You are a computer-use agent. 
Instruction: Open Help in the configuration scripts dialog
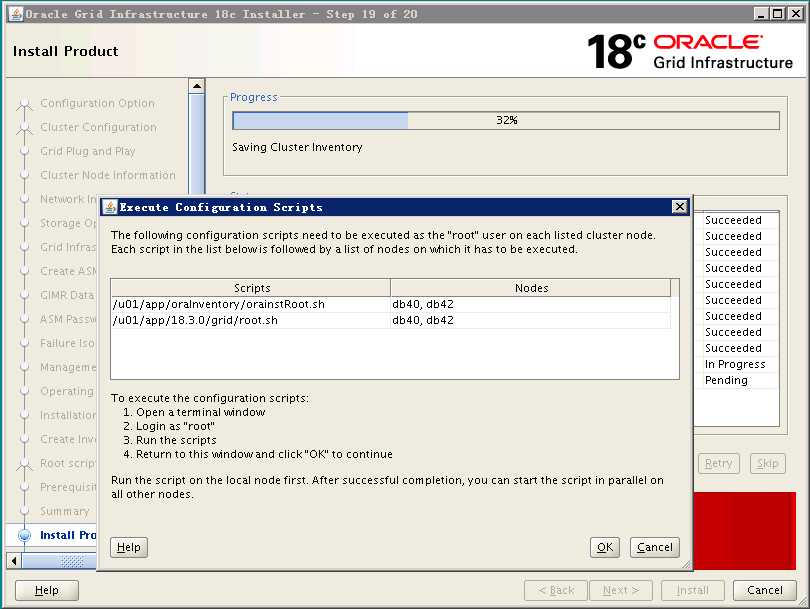click(x=129, y=548)
